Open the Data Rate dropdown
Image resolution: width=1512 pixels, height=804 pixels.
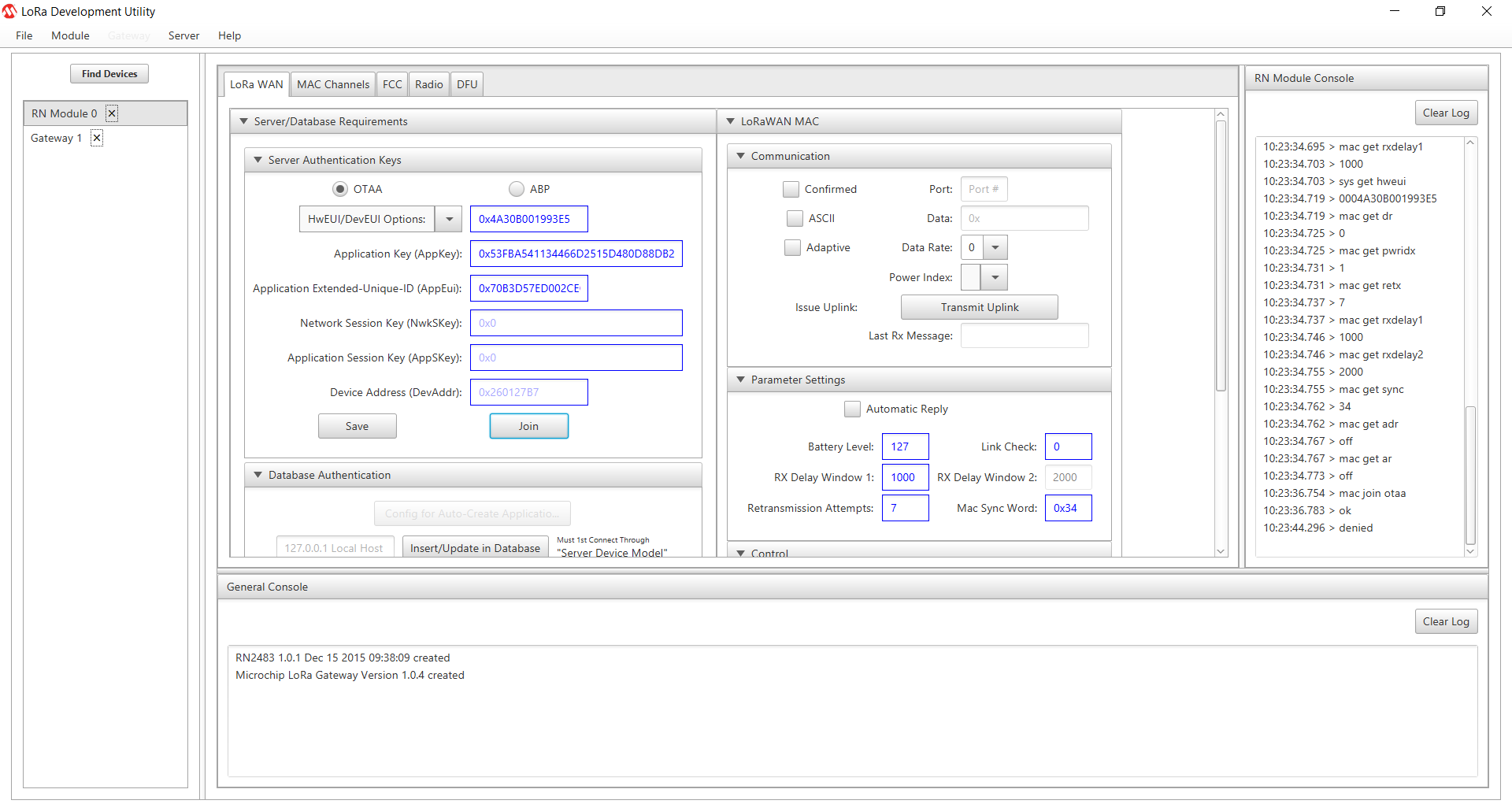coord(995,247)
